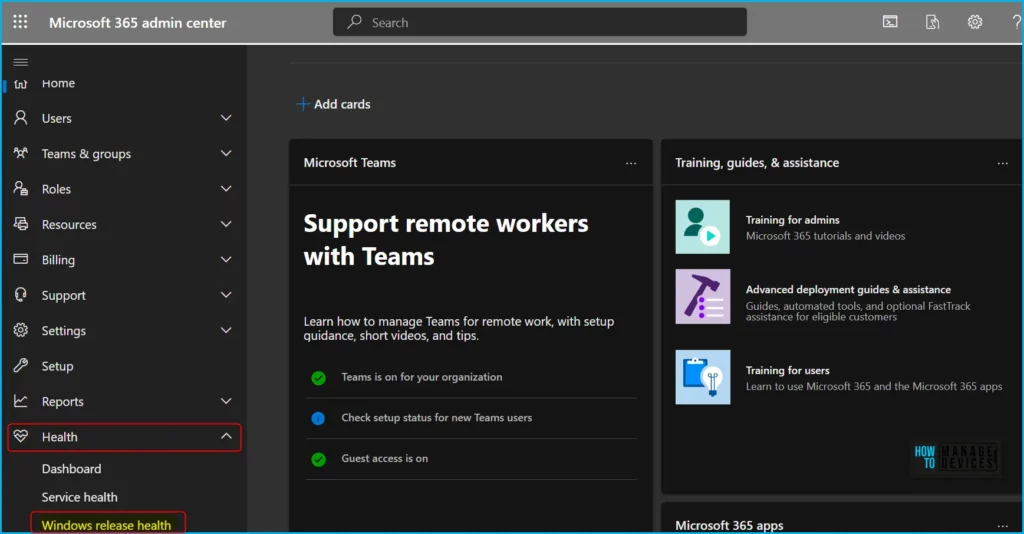Click Microsoft Teams card title
1024x534 pixels.
coord(349,163)
